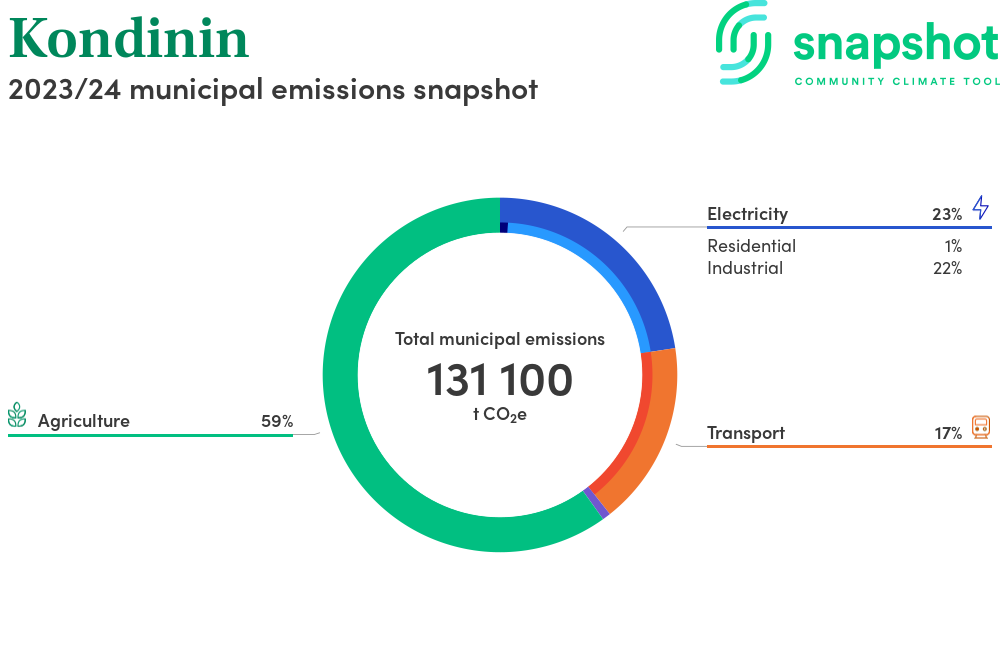This screenshot has width=1000, height=670.
Task: Click the 2023/24 municipal emissions snapshot subtitle
Action: 273,89
